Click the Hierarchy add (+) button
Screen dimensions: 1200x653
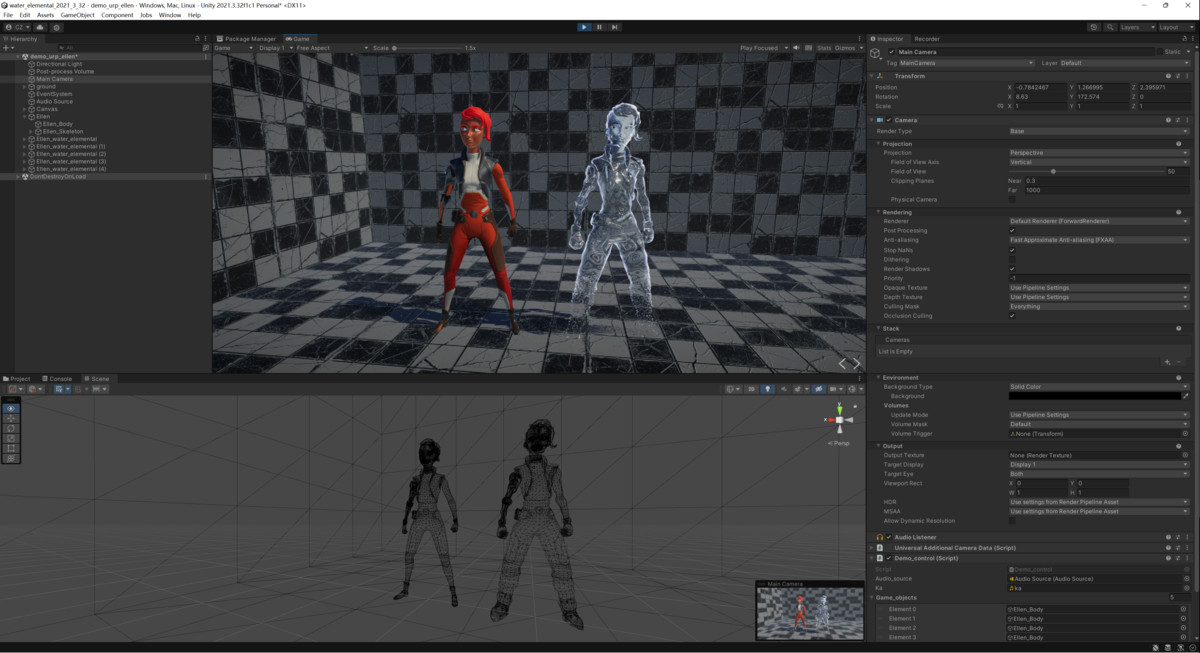pos(6,47)
